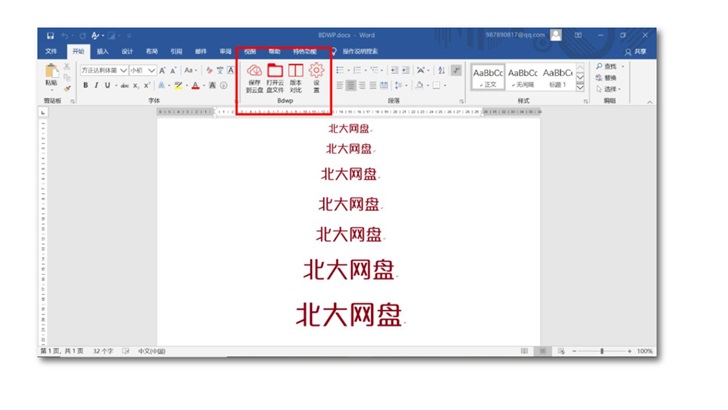Screen dimensions: 728x410
Task: Collapse the ribbon with the chevron
Action: (x=650, y=102)
